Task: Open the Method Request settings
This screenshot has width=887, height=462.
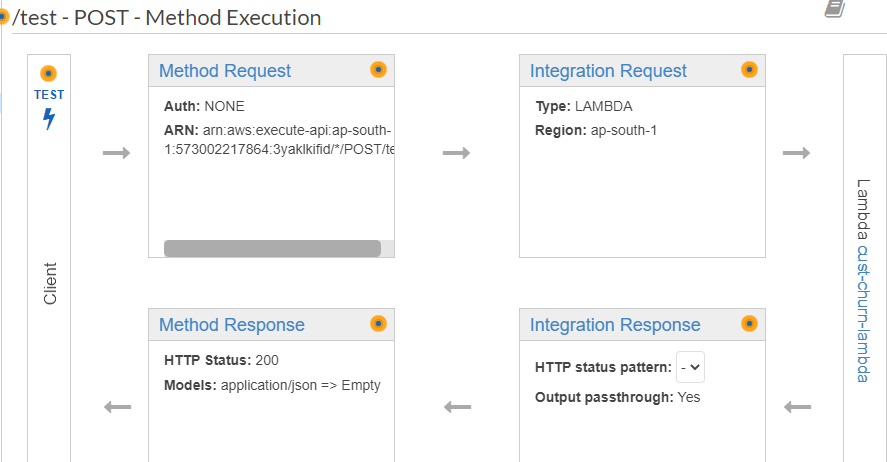Action: pos(225,71)
